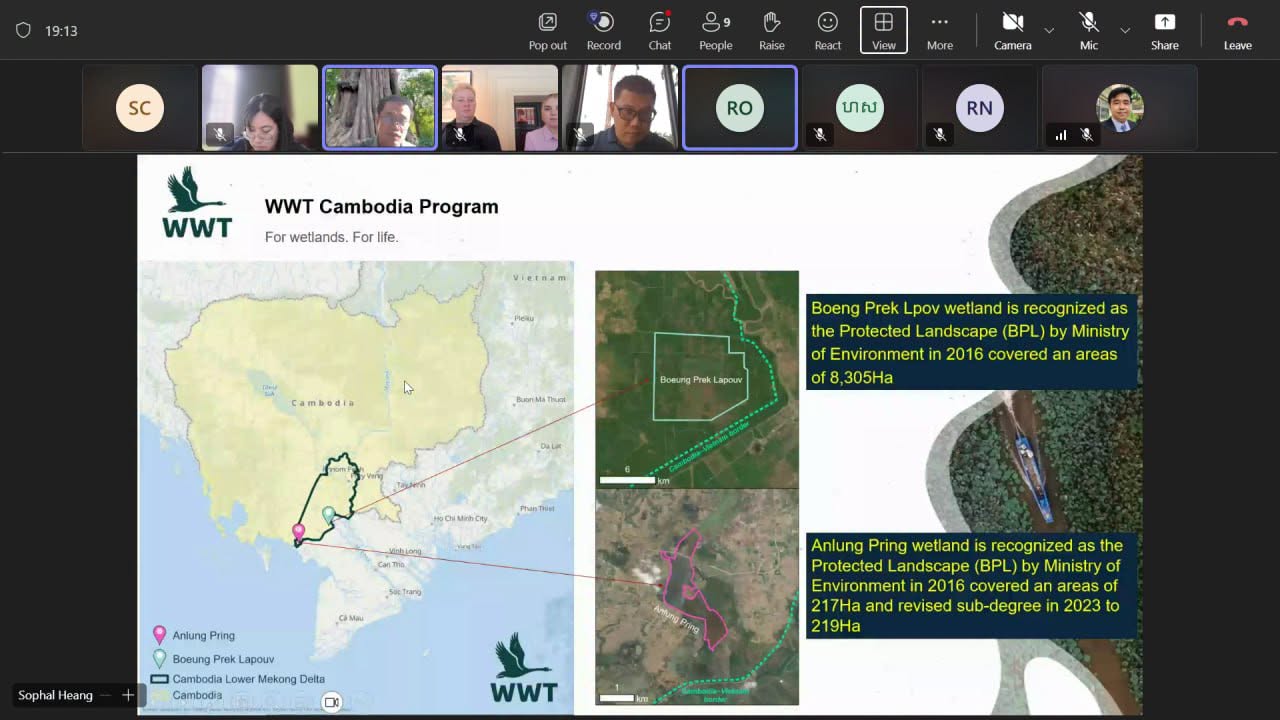The height and width of the screenshot is (720, 1280).
Task: Click the muted mic icon on woman's tile
Action: click(219, 134)
